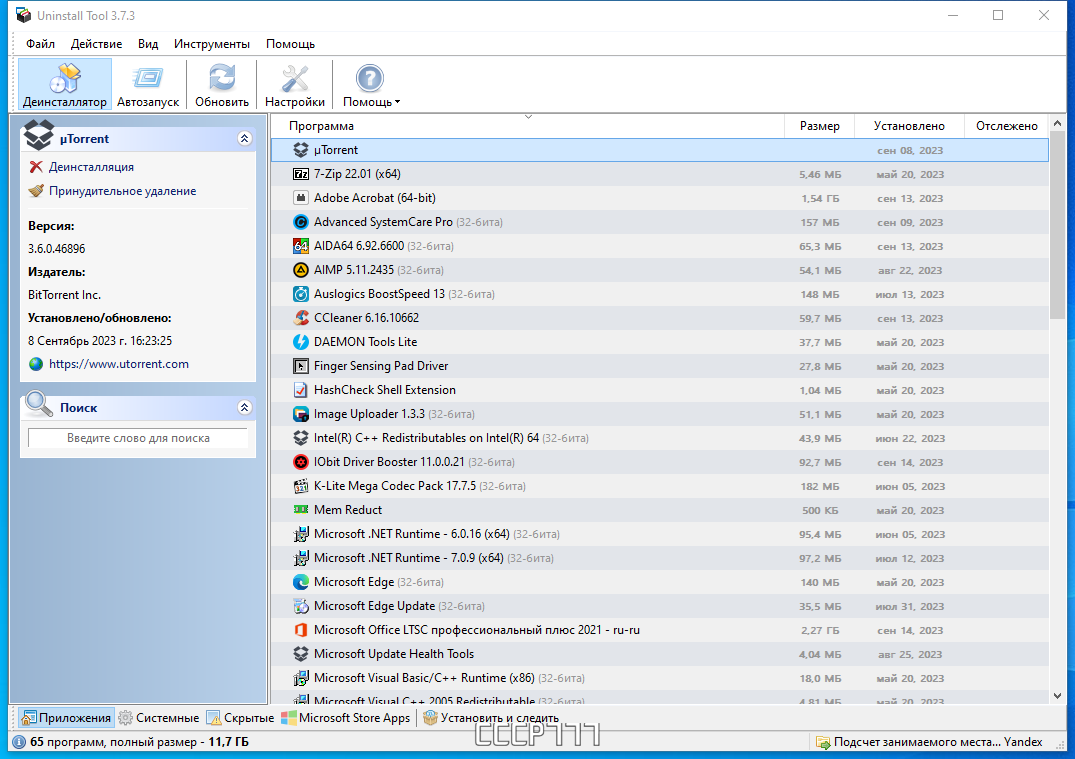Open the Инструменты menu

click(x=211, y=44)
